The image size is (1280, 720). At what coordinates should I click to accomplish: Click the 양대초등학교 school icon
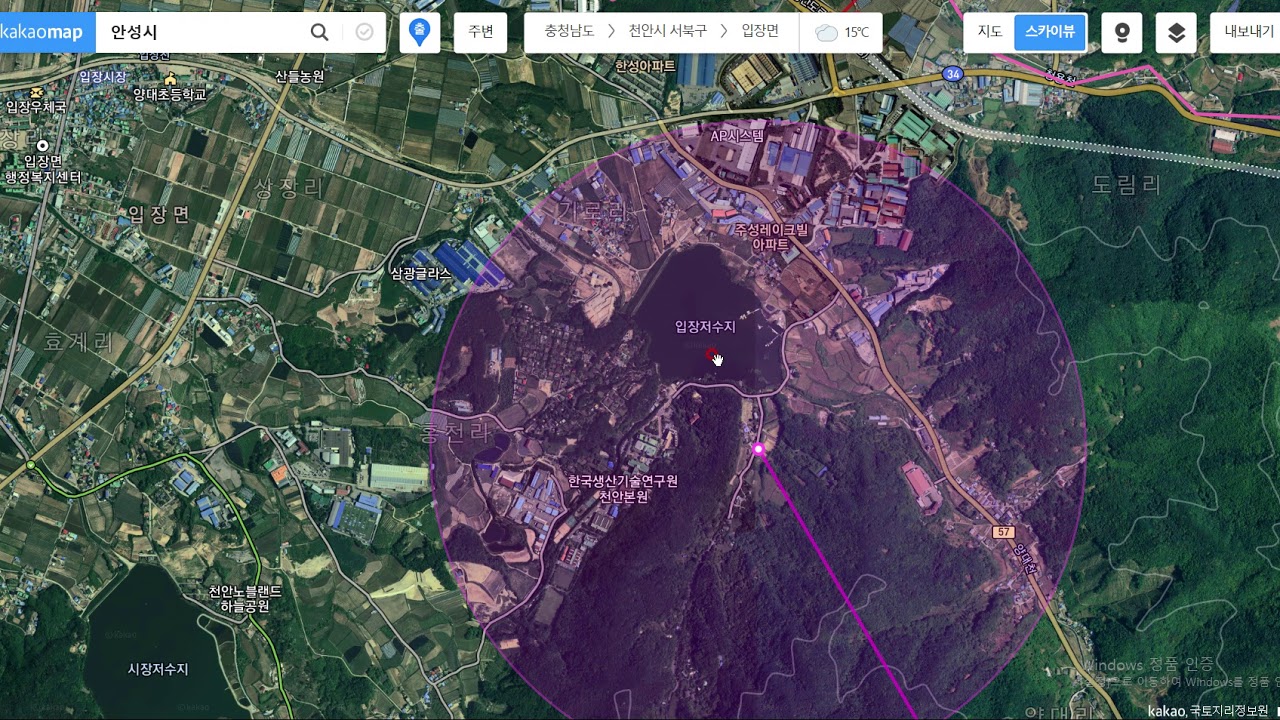pyautogui.click(x=170, y=78)
